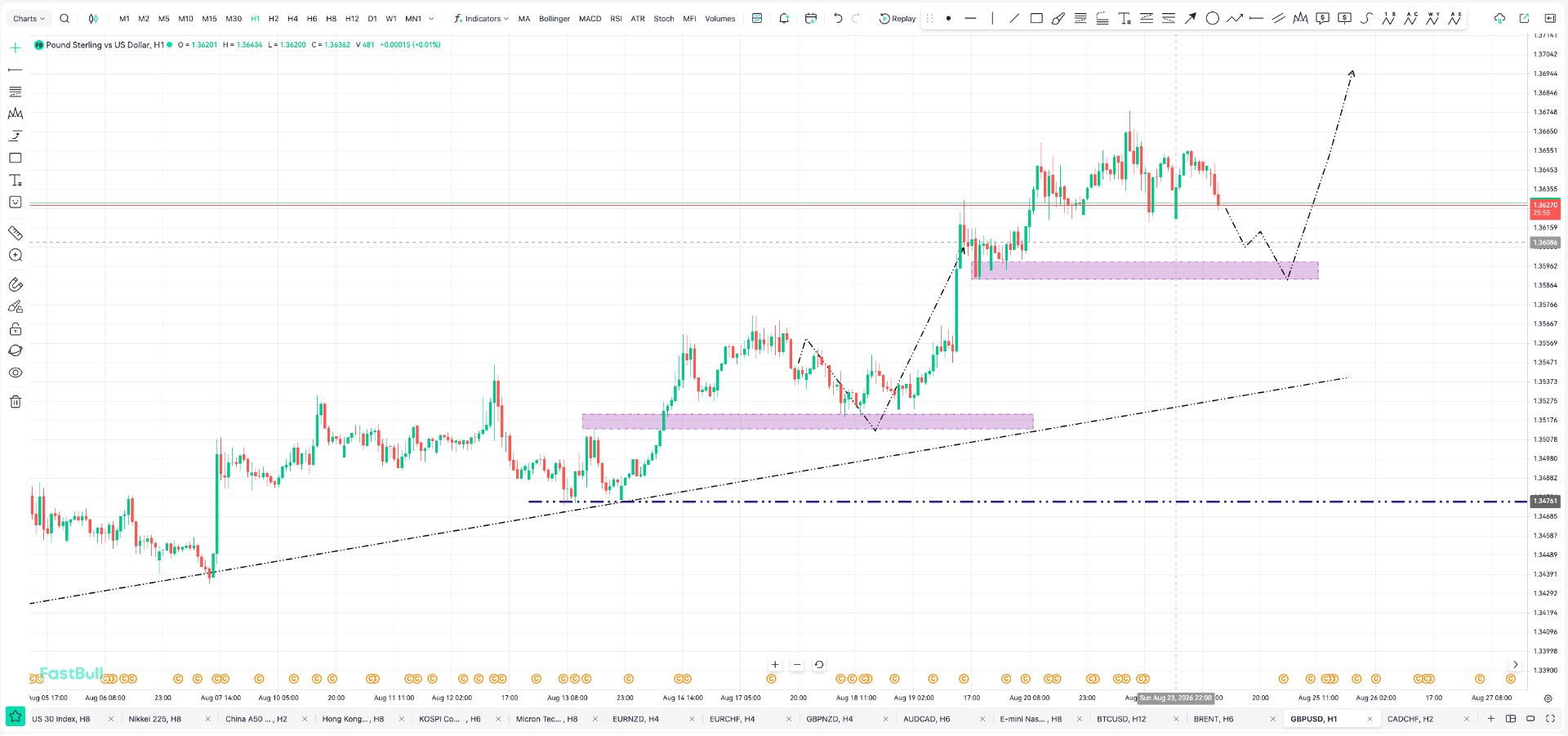
Task: Add the Volumes indicator
Action: tap(719, 19)
